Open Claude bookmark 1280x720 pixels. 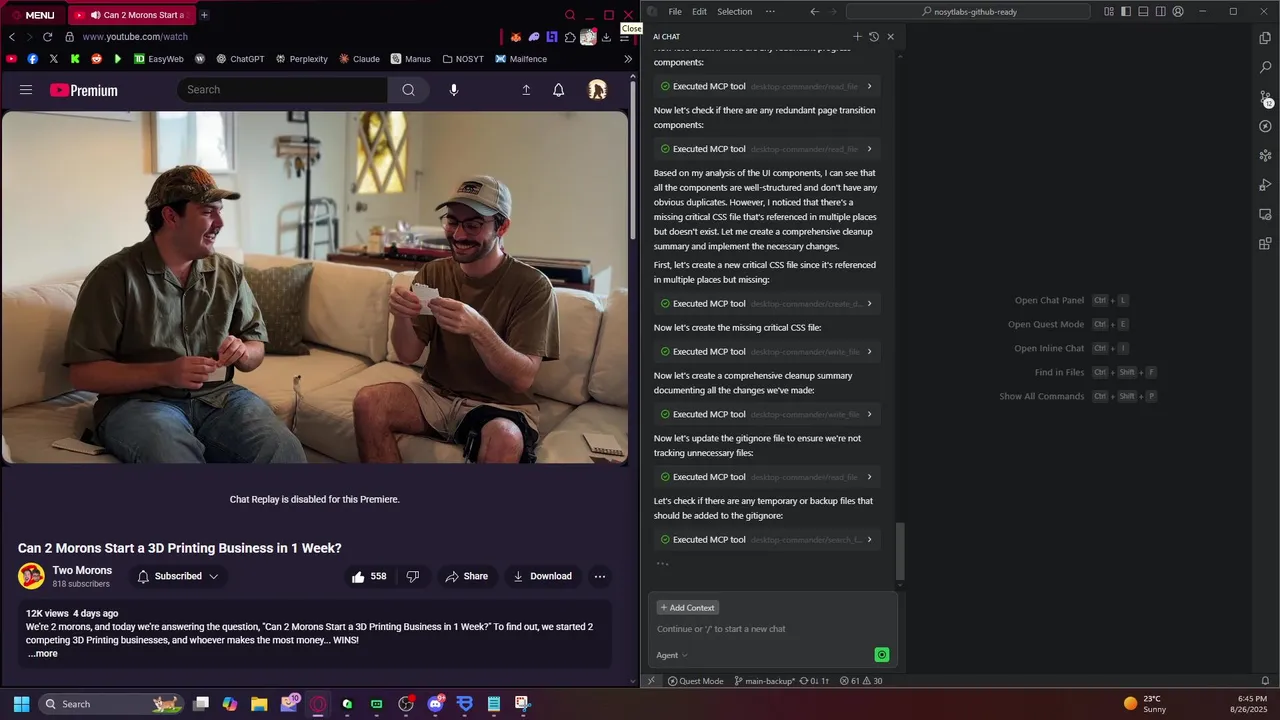(x=359, y=59)
